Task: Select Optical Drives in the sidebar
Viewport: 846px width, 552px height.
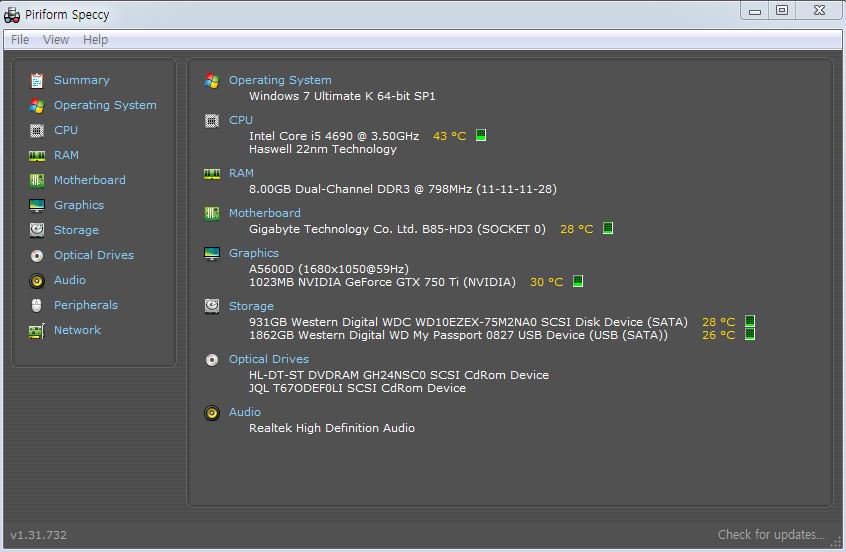Action: tap(94, 255)
